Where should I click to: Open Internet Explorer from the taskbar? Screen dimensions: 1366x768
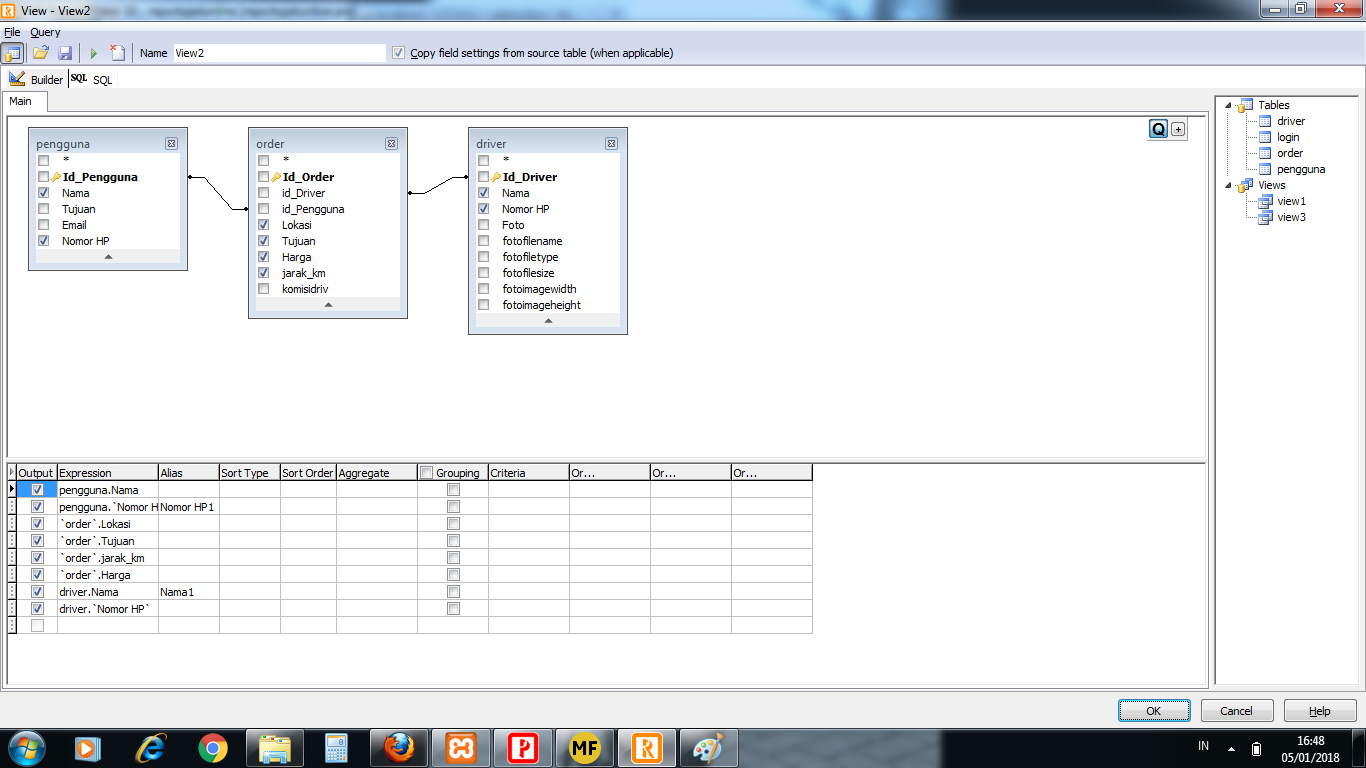[x=151, y=748]
